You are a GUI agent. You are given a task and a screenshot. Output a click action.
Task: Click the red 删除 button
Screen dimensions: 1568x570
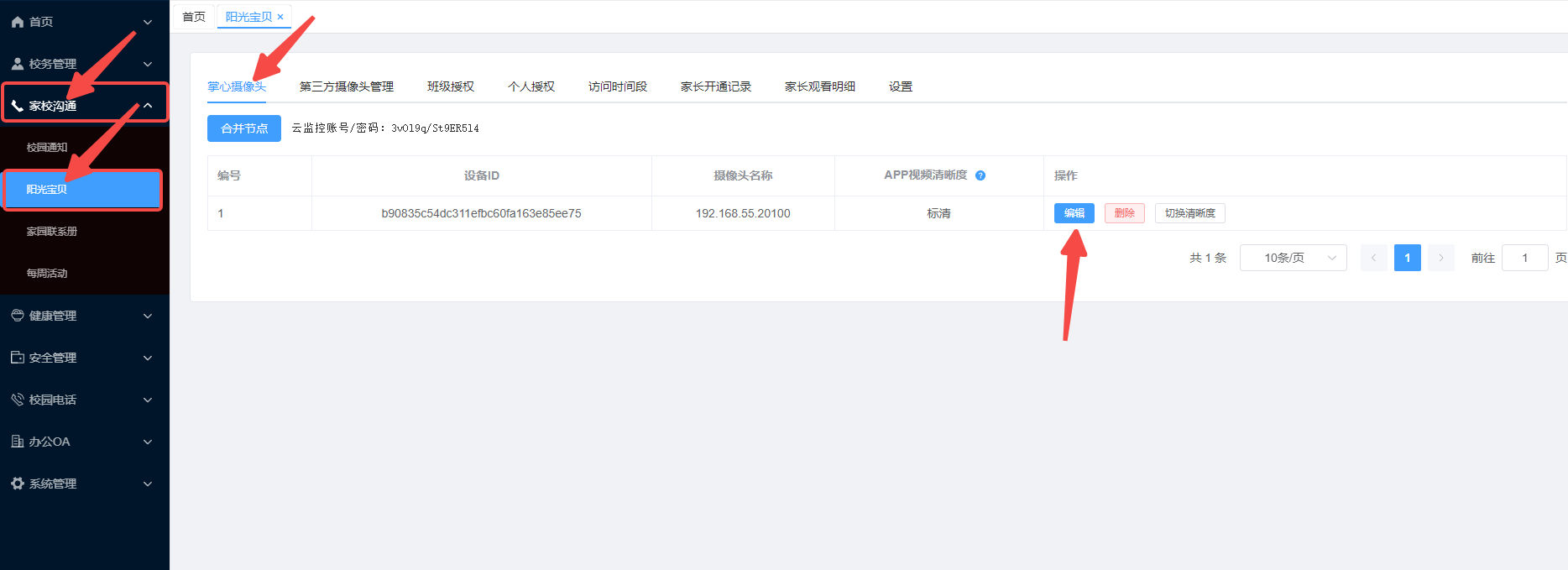pos(1125,213)
